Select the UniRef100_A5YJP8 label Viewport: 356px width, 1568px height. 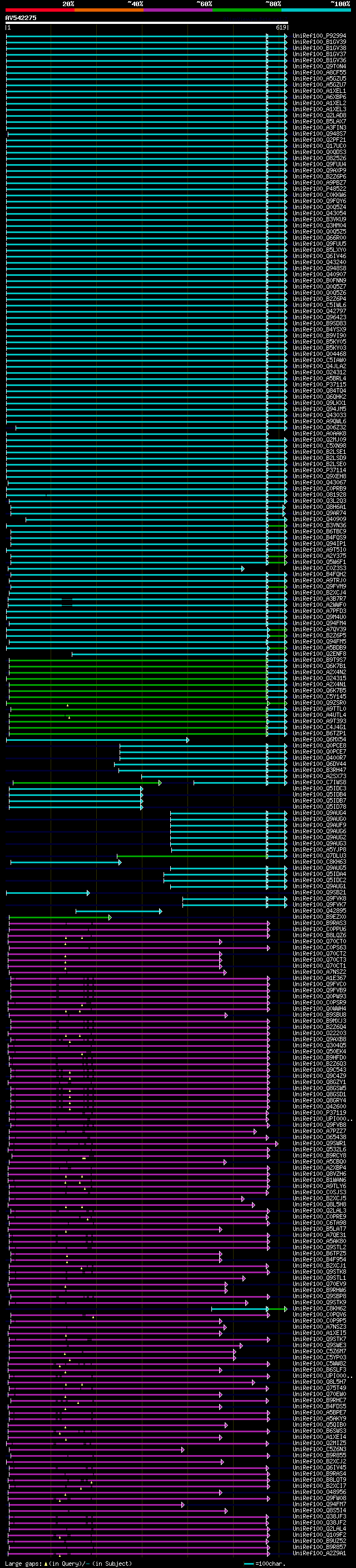coord(319,850)
